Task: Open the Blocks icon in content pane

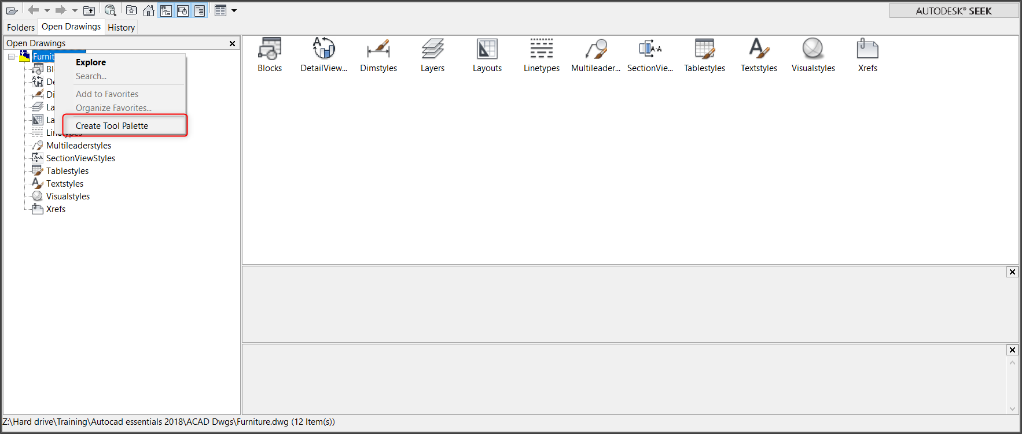Action: click(x=270, y=55)
